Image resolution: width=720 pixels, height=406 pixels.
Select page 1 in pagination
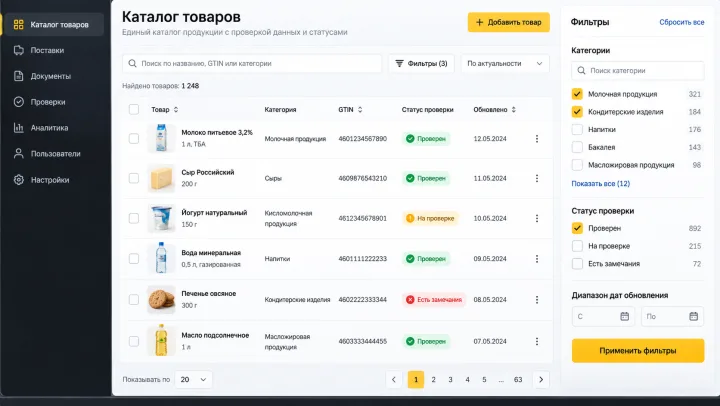coord(416,379)
